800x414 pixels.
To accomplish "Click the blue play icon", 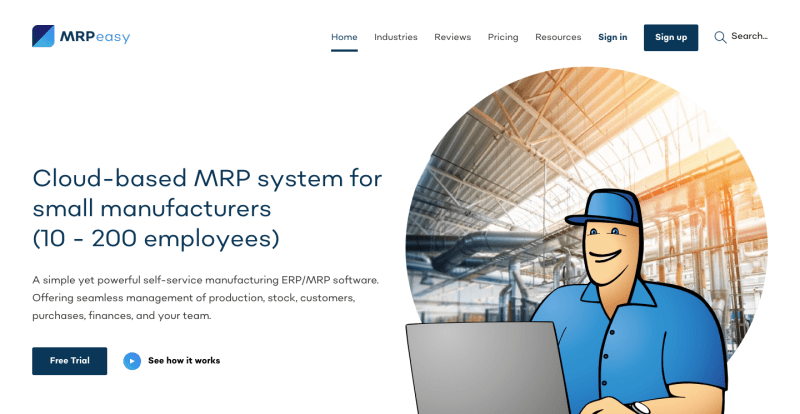I will [x=132, y=361].
